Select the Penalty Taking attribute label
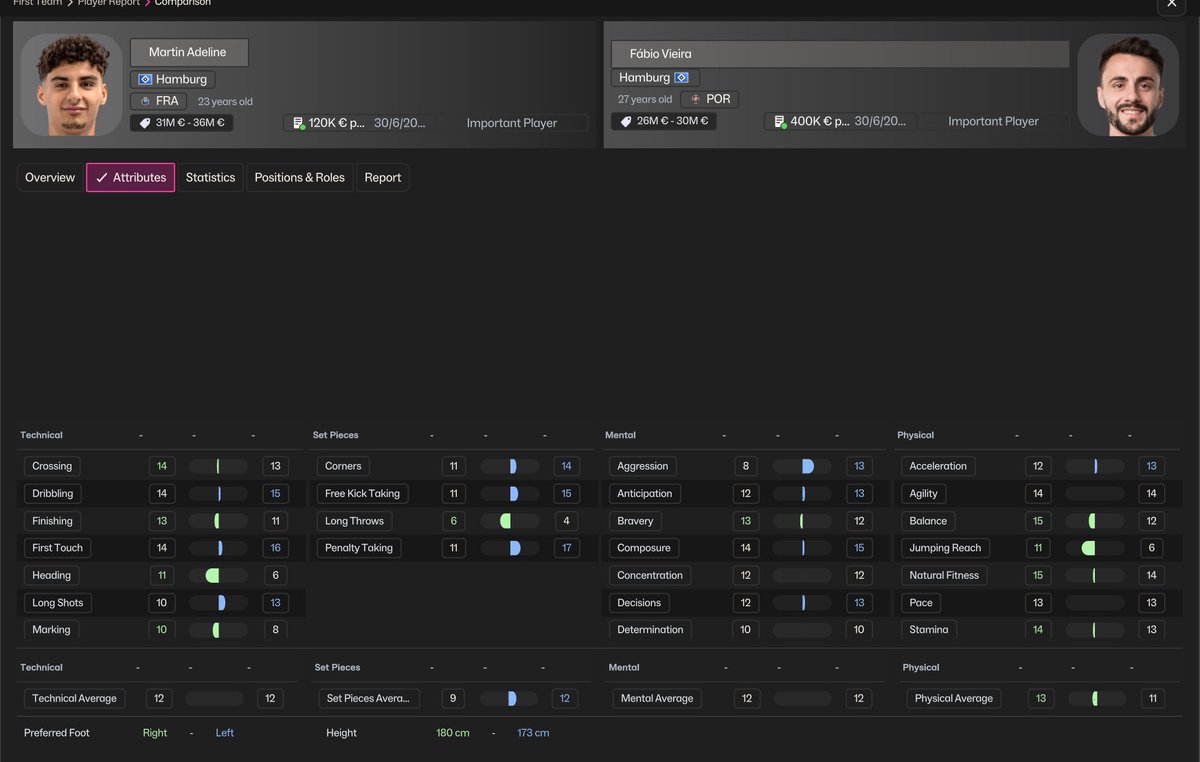 [359, 548]
